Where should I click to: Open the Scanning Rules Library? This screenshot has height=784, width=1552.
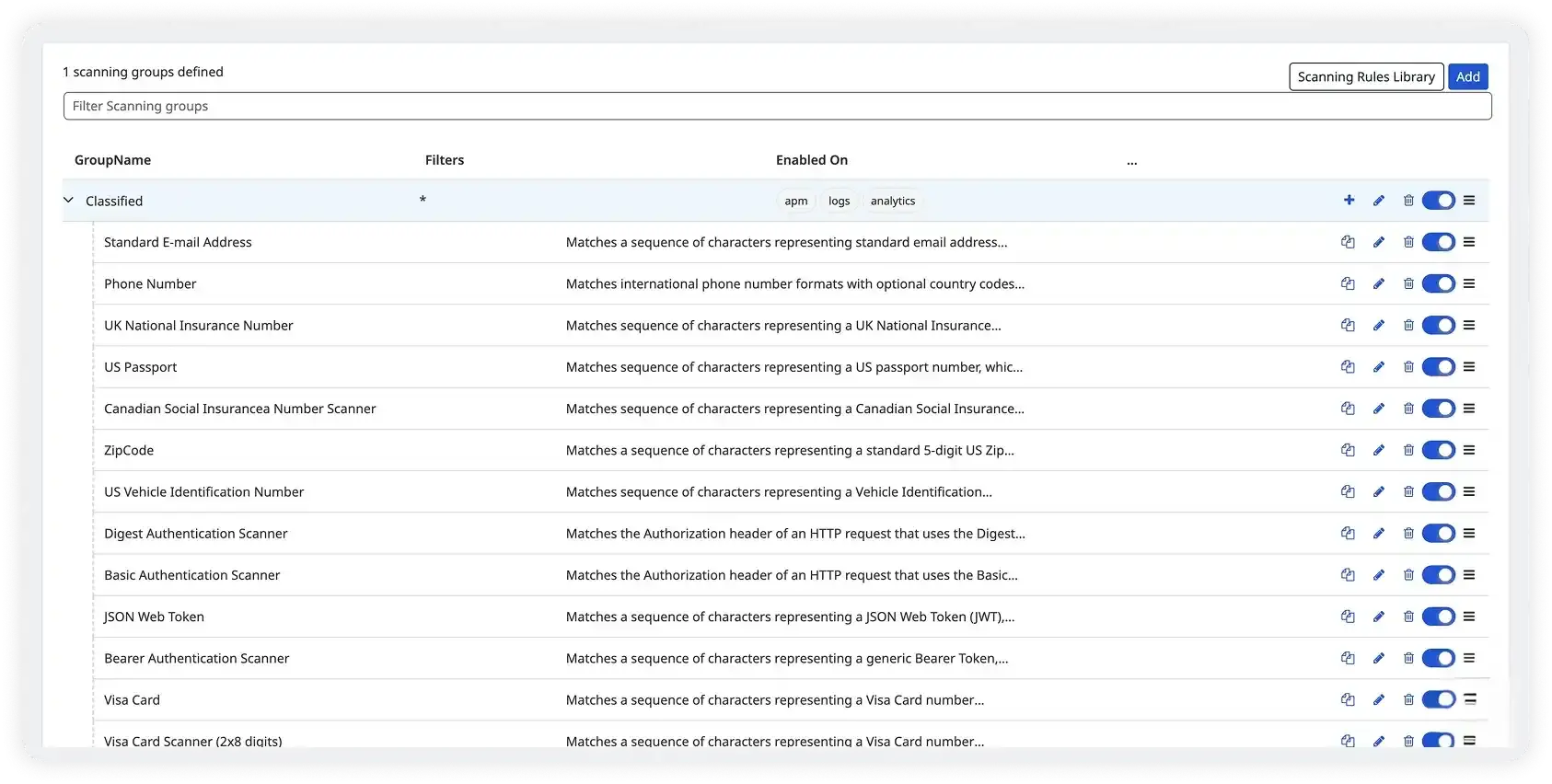click(x=1366, y=77)
